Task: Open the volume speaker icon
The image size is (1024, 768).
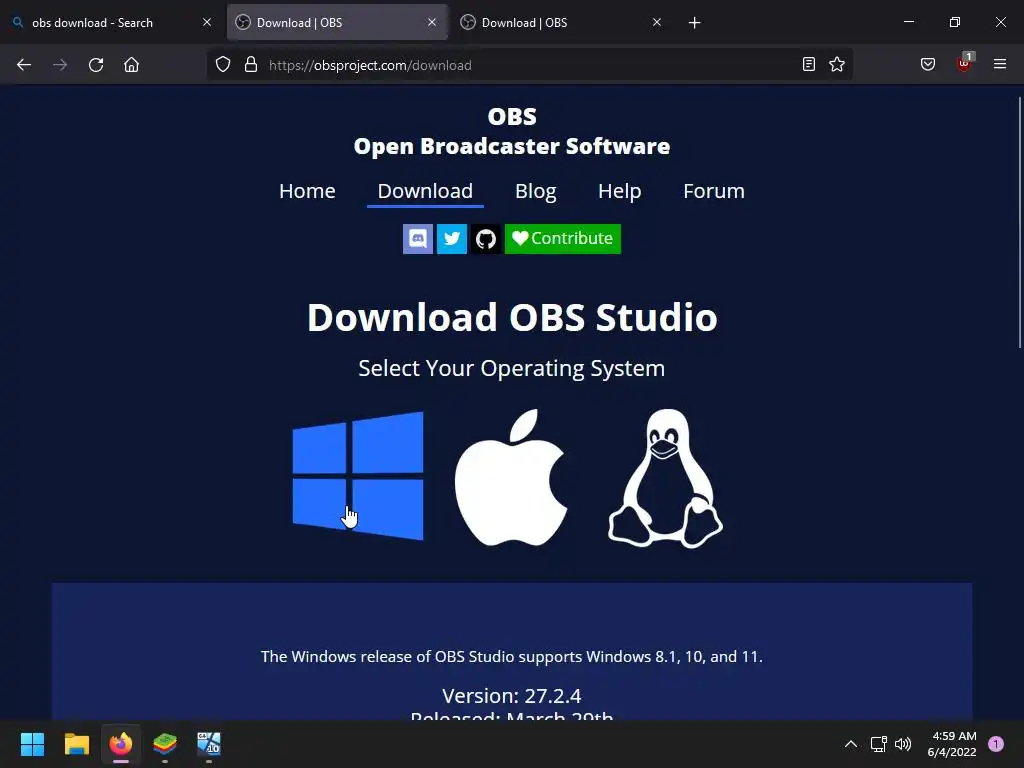Action: click(x=903, y=744)
